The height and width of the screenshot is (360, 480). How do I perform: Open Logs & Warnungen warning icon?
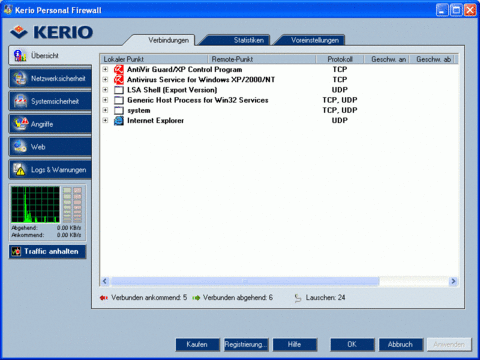(x=20, y=170)
